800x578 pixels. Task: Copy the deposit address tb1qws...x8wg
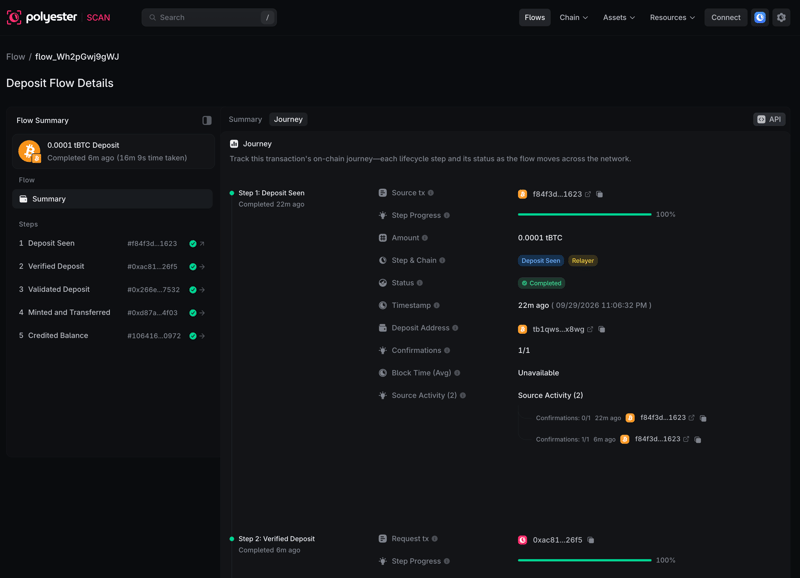coord(602,329)
